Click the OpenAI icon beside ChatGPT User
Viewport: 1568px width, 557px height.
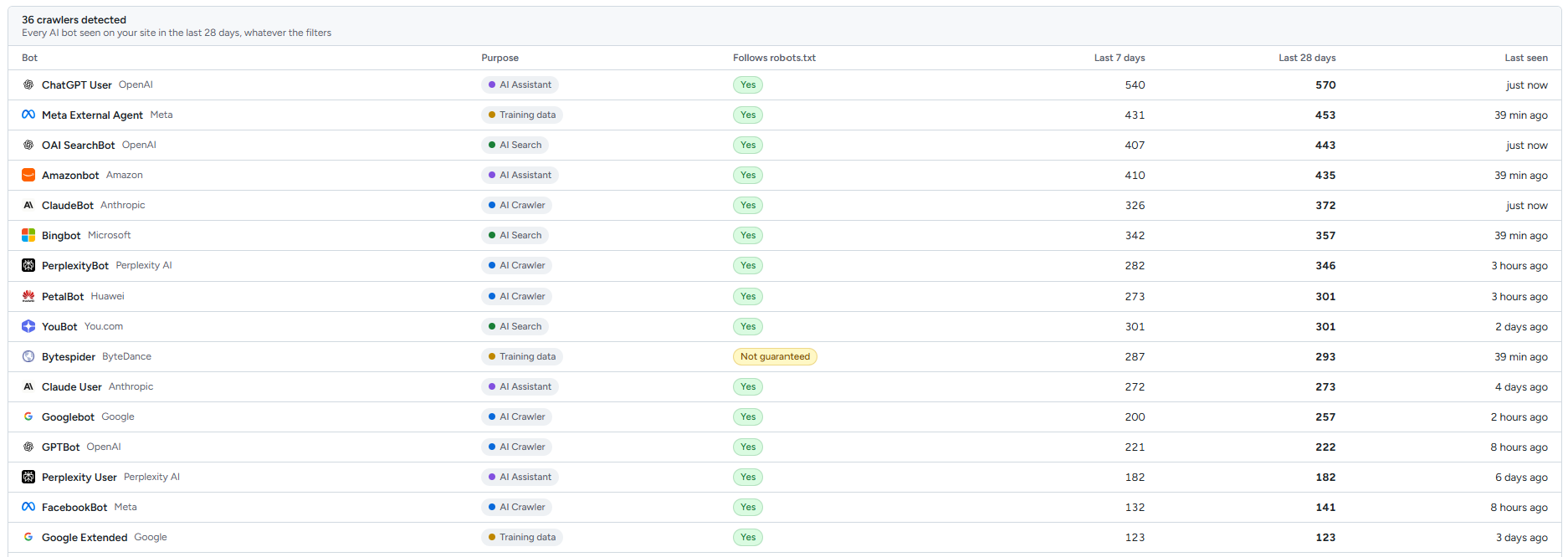pos(28,84)
